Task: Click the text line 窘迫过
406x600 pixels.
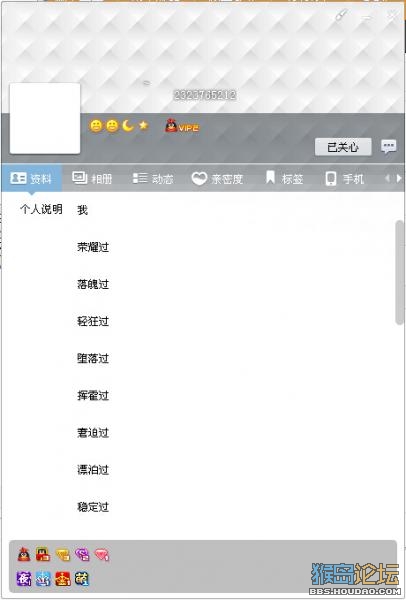Action: (93, 432)
